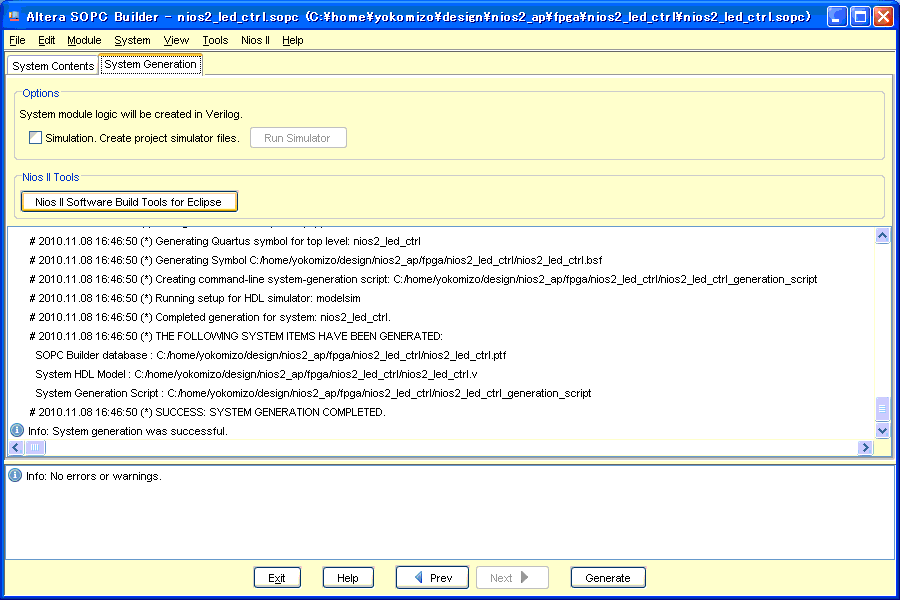Image resolution: width=900 pixels, height=600 pixels.
Task: Click the info icon beside 'System generation was successful'
Action: [17, 430]
